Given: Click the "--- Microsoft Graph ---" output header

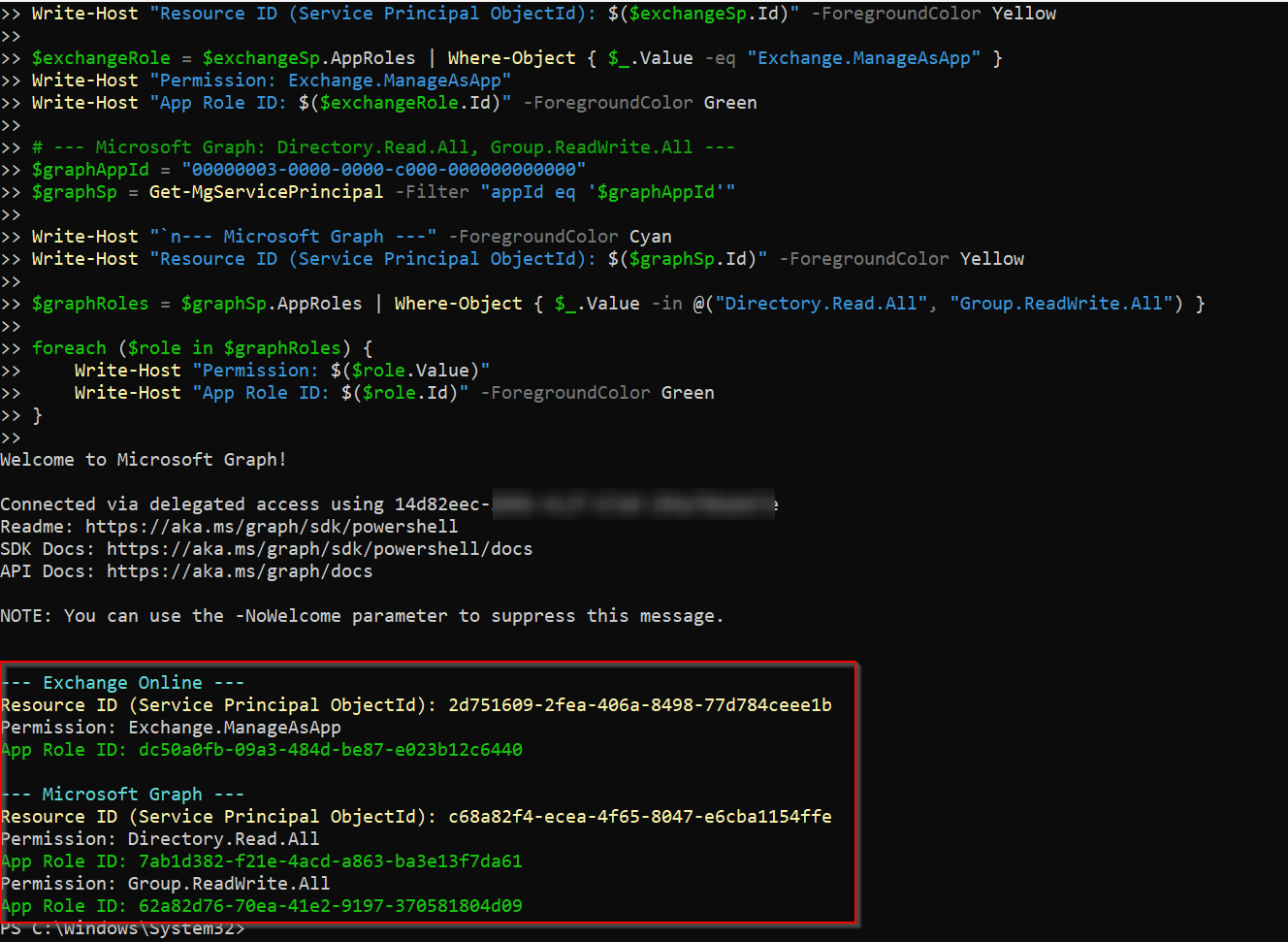Looking at the screenshot, I should click(x=122, y=795).
